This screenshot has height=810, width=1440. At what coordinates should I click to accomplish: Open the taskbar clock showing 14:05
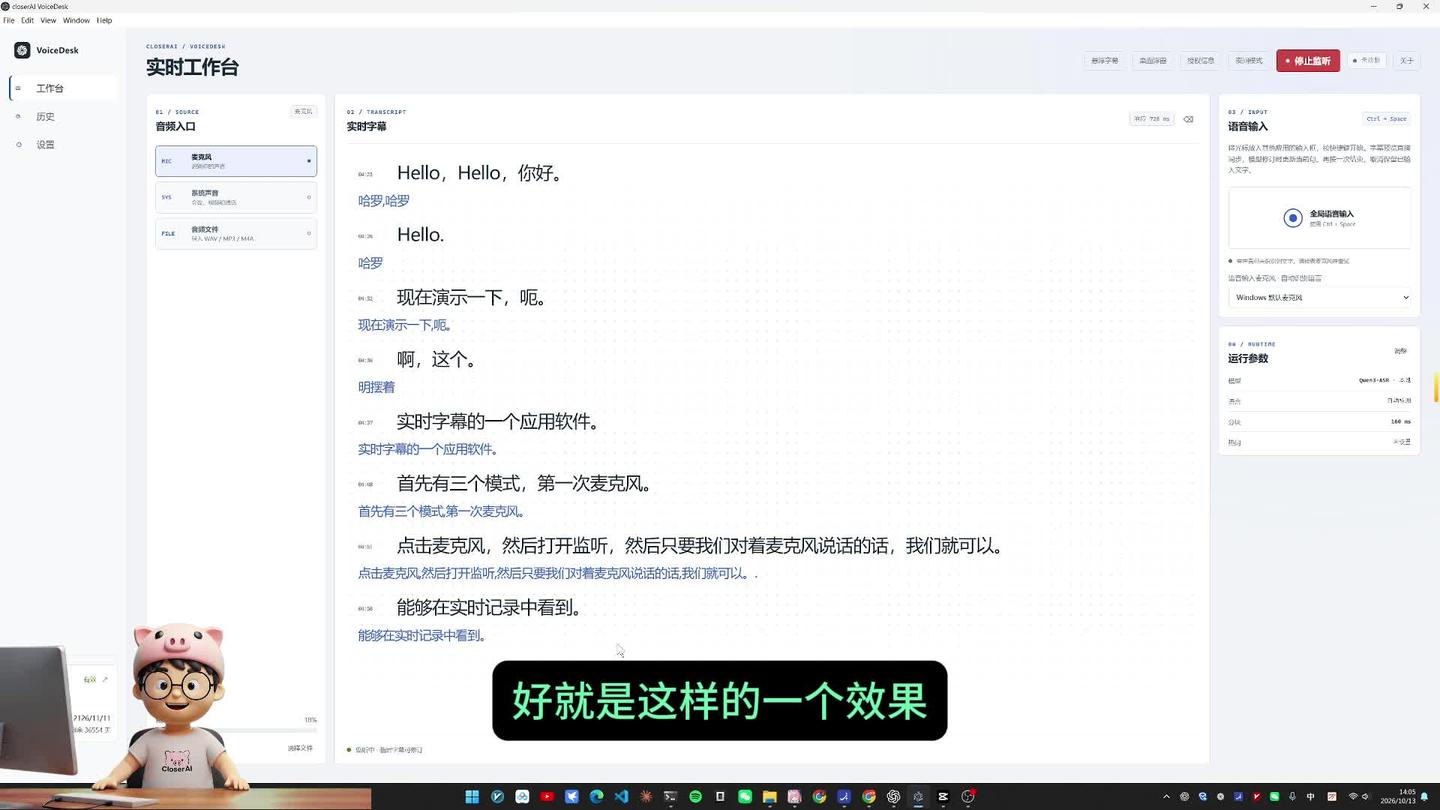coord(1398,797)
